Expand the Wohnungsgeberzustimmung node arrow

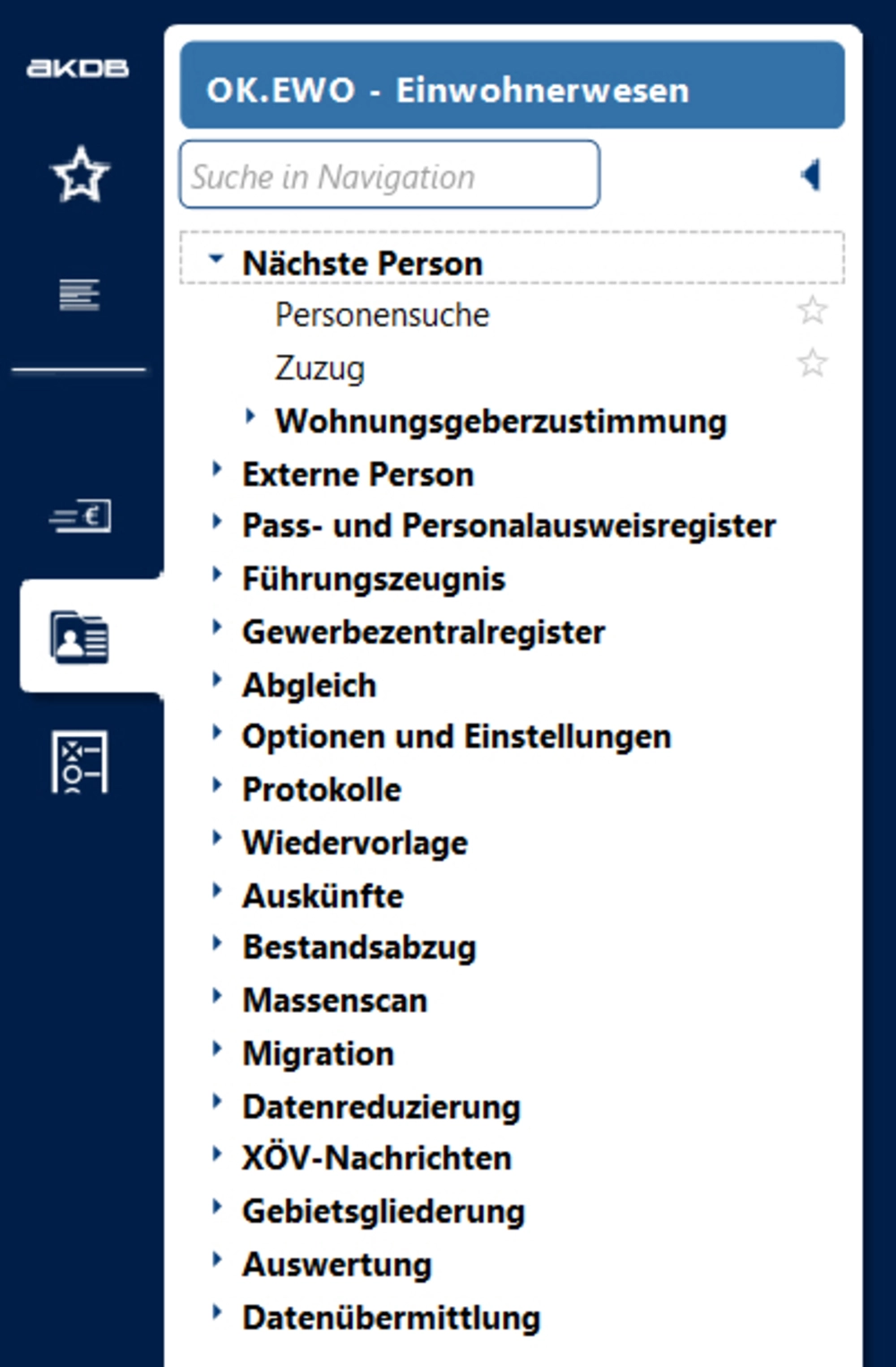[x=250, y=416]
